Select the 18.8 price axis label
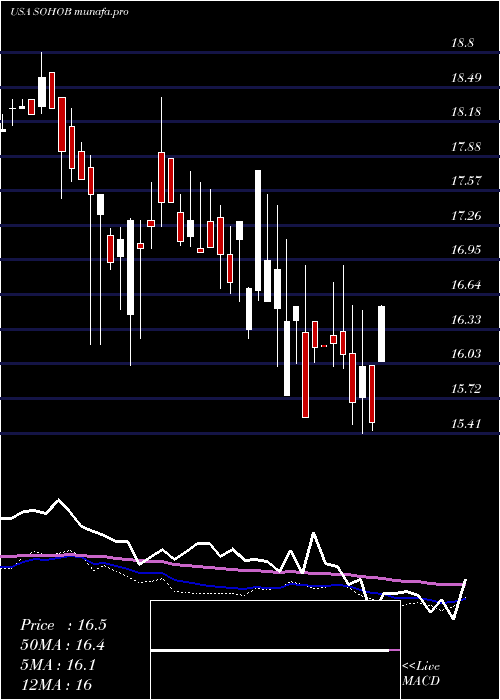The image size is (500, 700). pyautogui.click(x=462, y=43)
